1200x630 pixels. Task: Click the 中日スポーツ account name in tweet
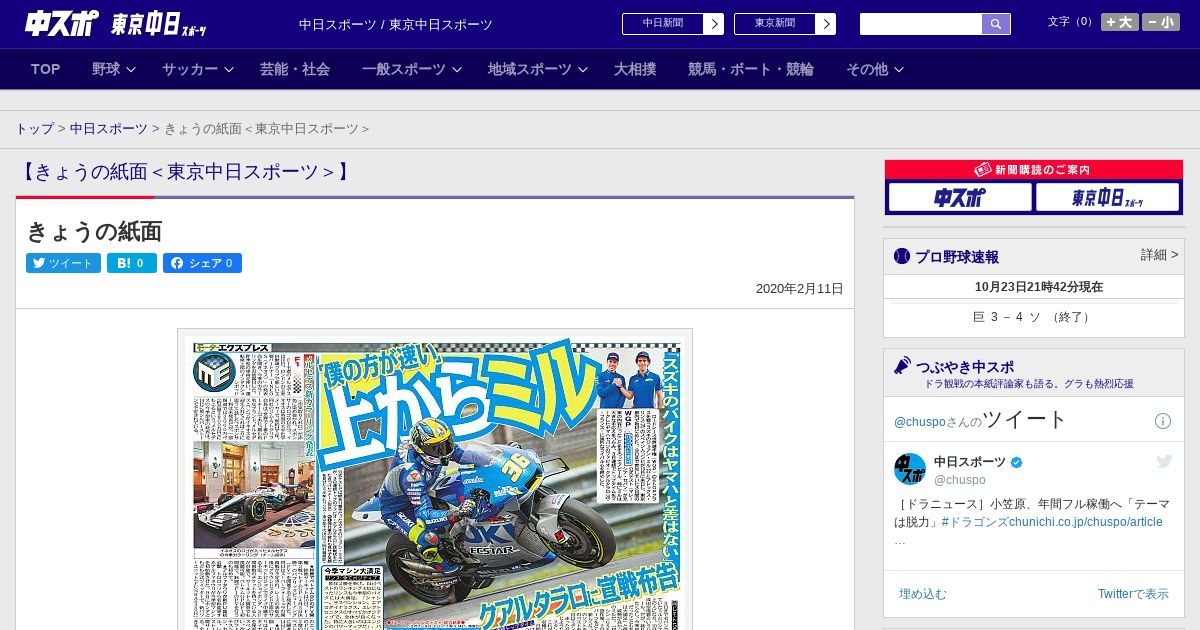[970, 462]
